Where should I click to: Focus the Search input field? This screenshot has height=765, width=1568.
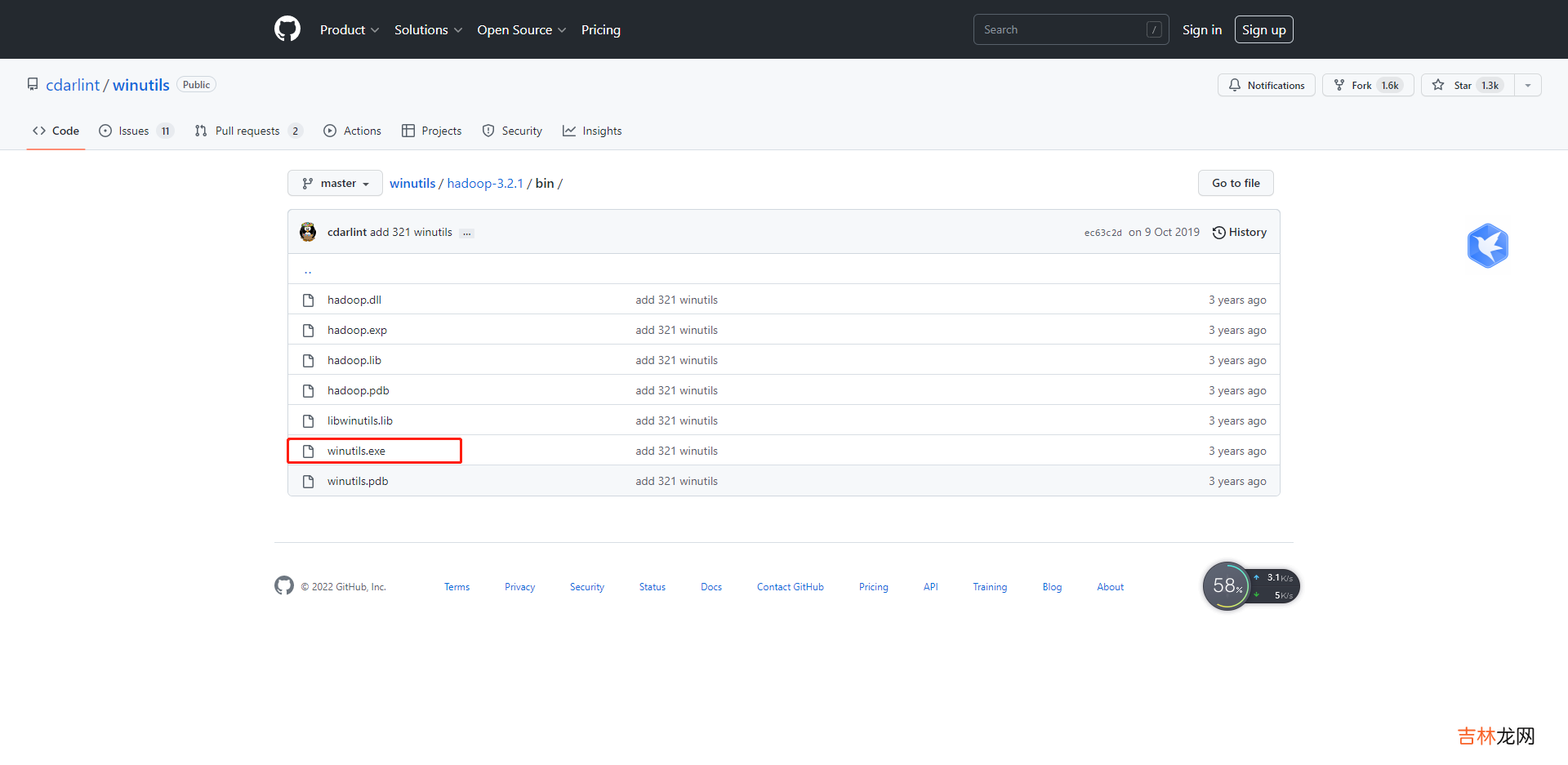(x=1062, y=29)
